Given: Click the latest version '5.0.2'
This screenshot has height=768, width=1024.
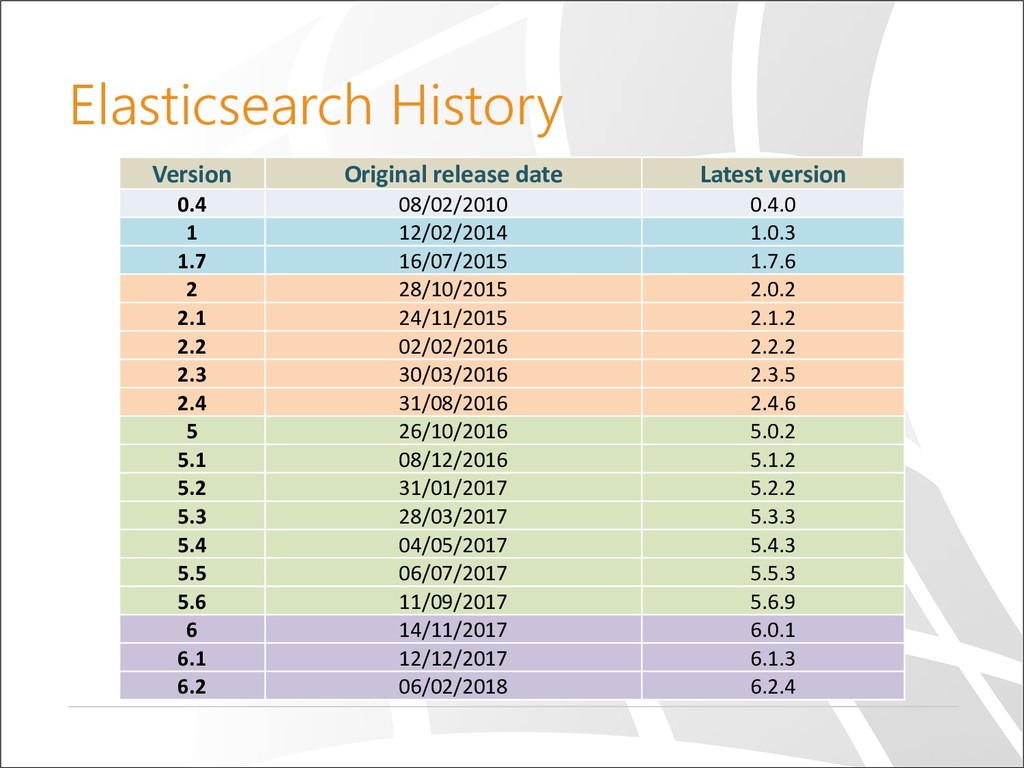Looking at the screenshot, I should click(773, 432).
